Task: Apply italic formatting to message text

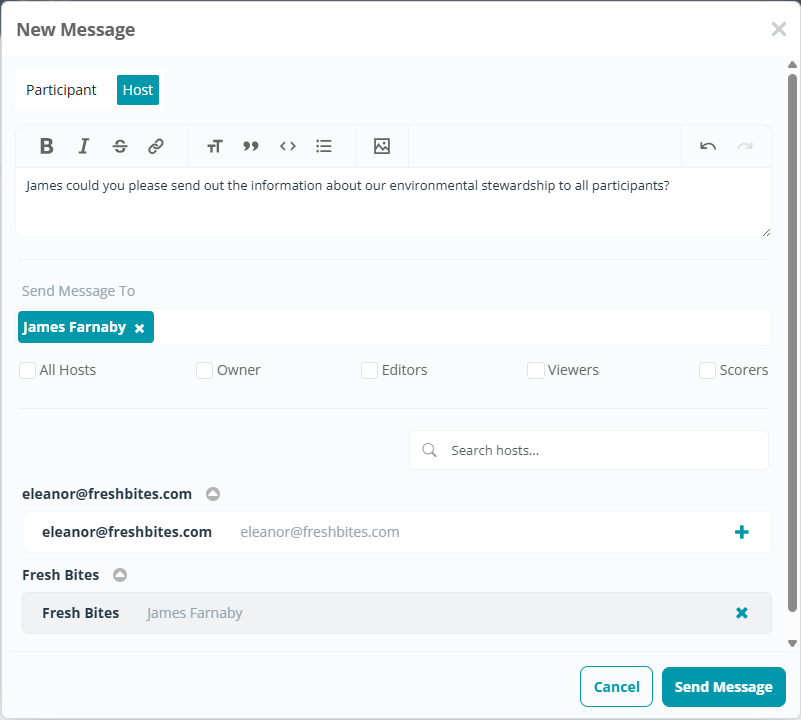Action: coord(83,146)
